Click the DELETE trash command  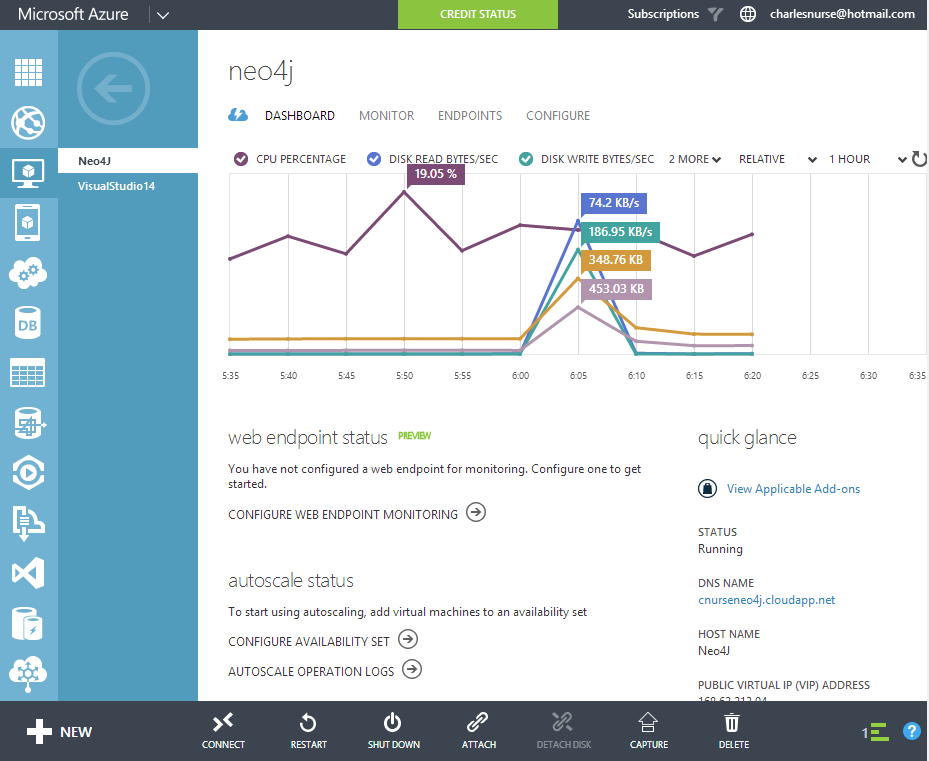(733, 732)
